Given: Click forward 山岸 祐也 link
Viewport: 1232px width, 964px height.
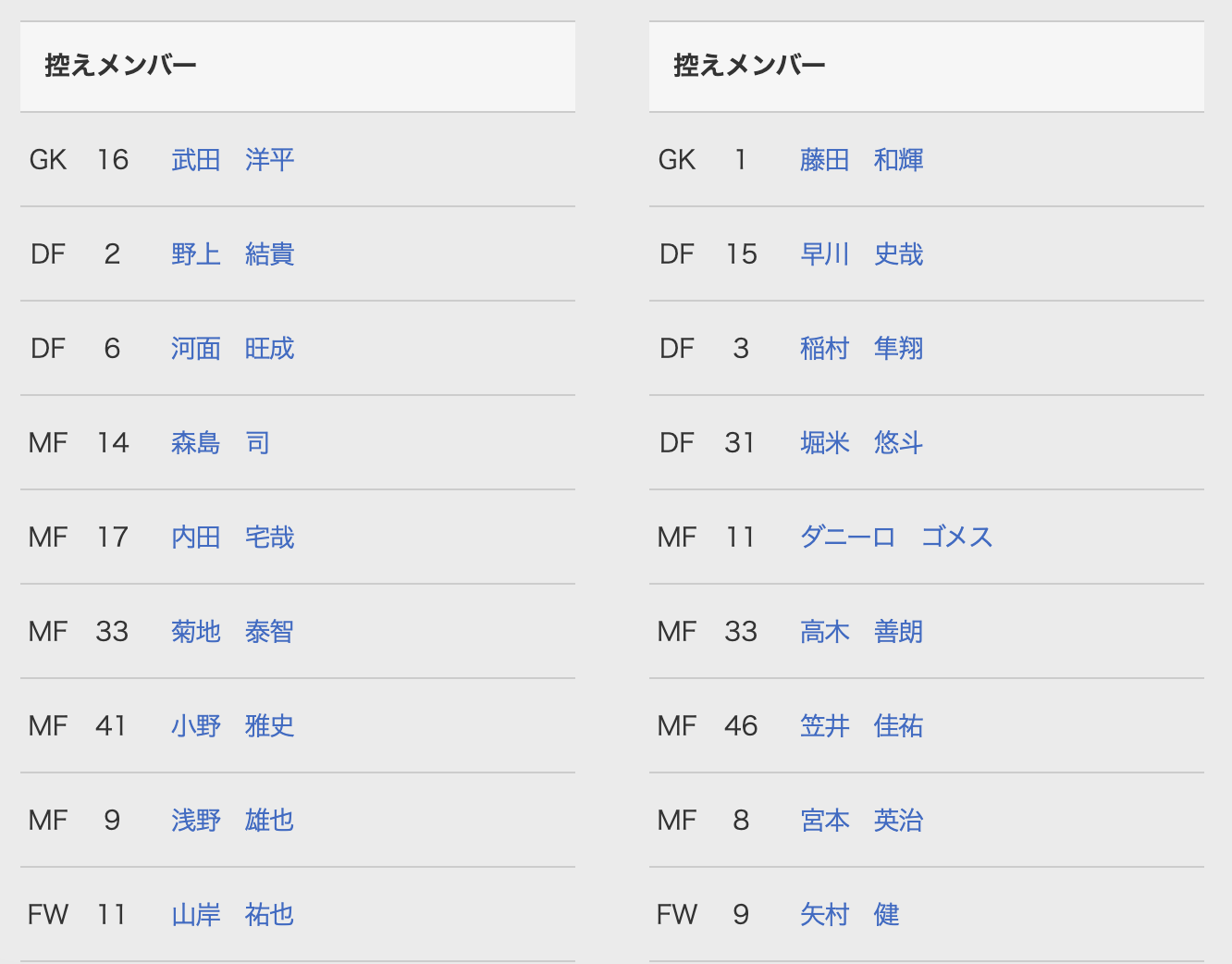Looking at the screenshot, I should [x=233, y=915].
